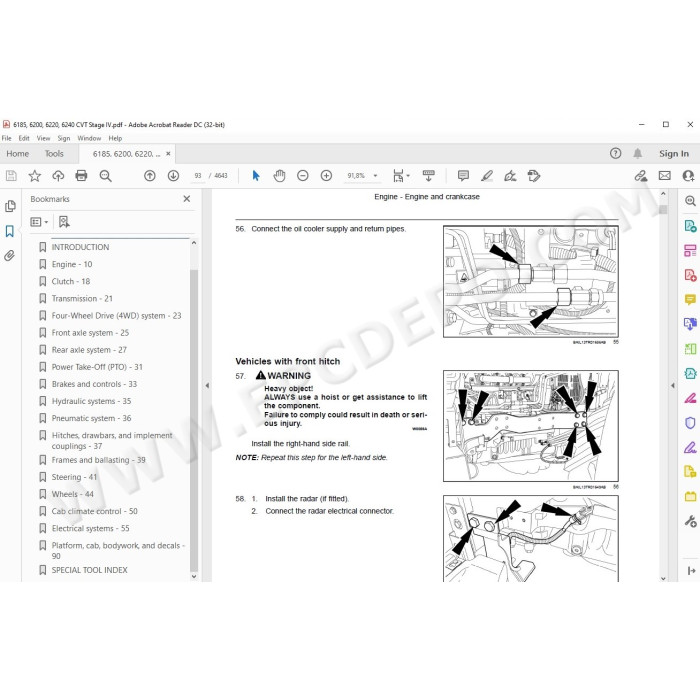Open the Sign document tool
This screenshot has height=700, width=700.
tap(510, 176)
